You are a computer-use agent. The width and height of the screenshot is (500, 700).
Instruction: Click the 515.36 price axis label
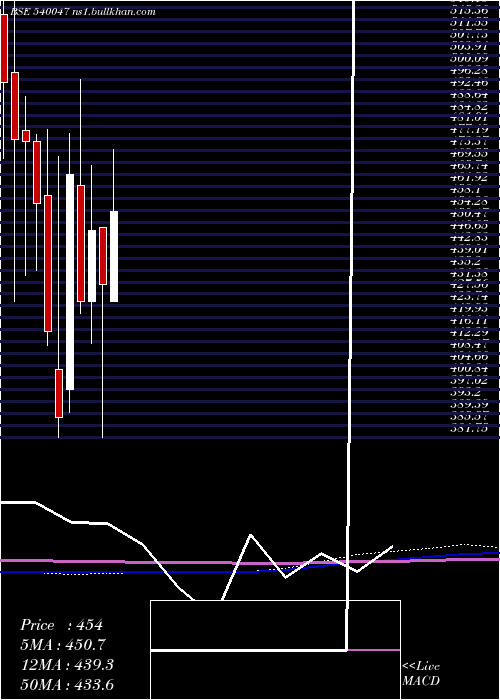tap(468, 11)
